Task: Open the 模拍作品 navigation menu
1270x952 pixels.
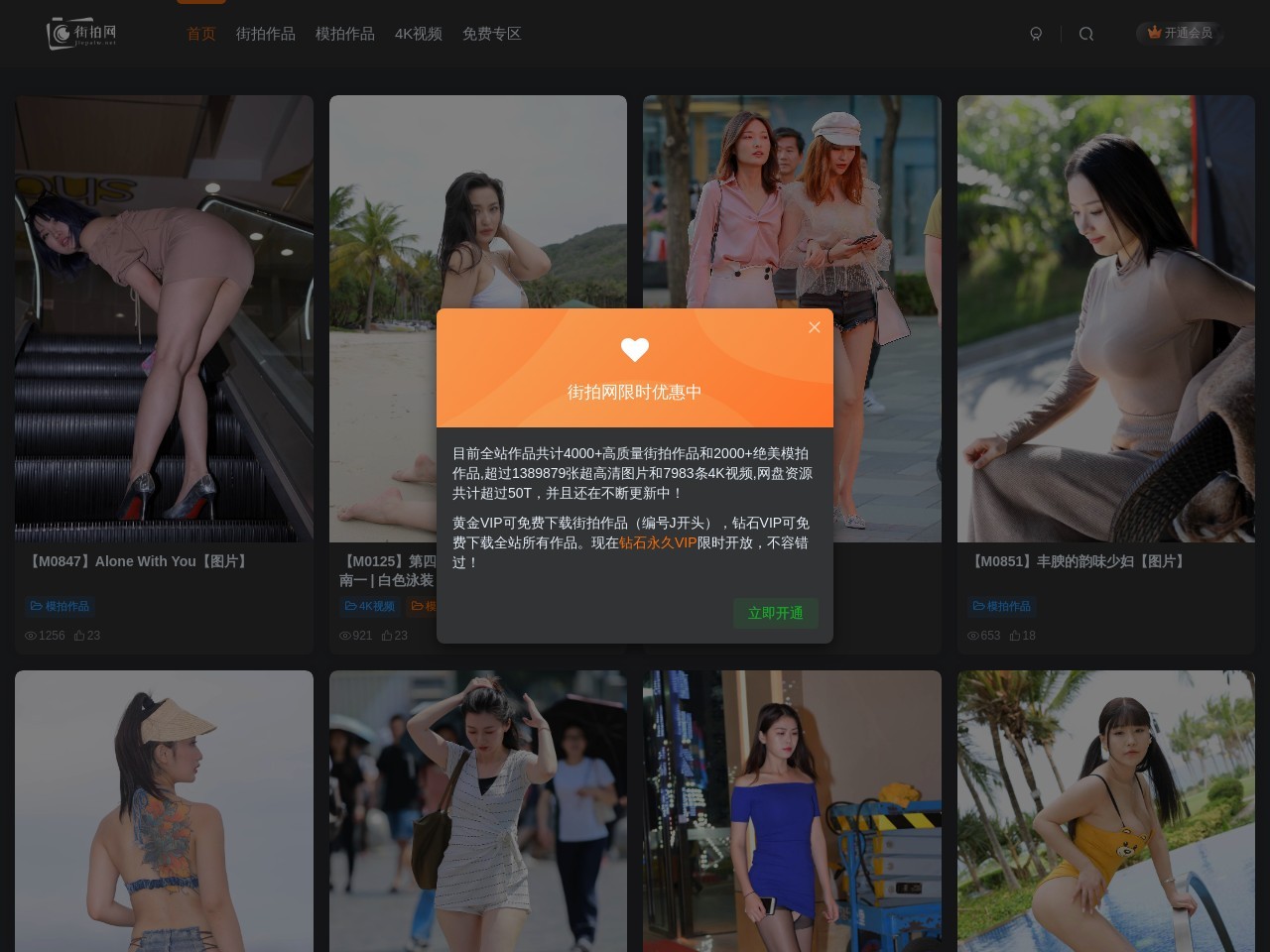Action: 344,34
